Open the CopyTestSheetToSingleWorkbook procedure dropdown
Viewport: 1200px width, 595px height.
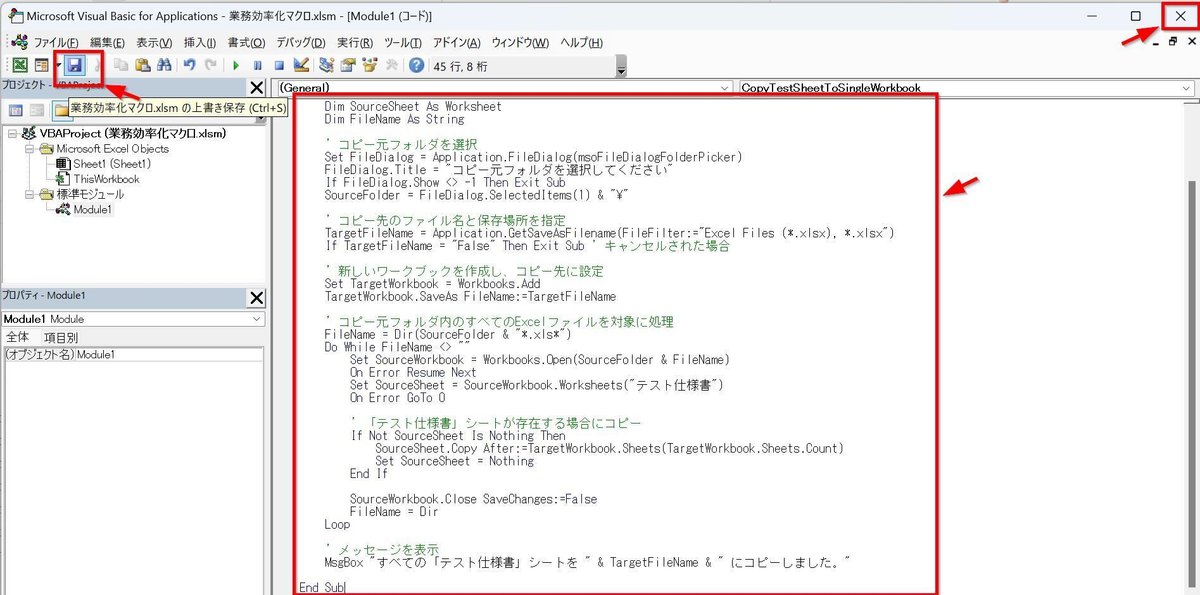point(1186,88)
